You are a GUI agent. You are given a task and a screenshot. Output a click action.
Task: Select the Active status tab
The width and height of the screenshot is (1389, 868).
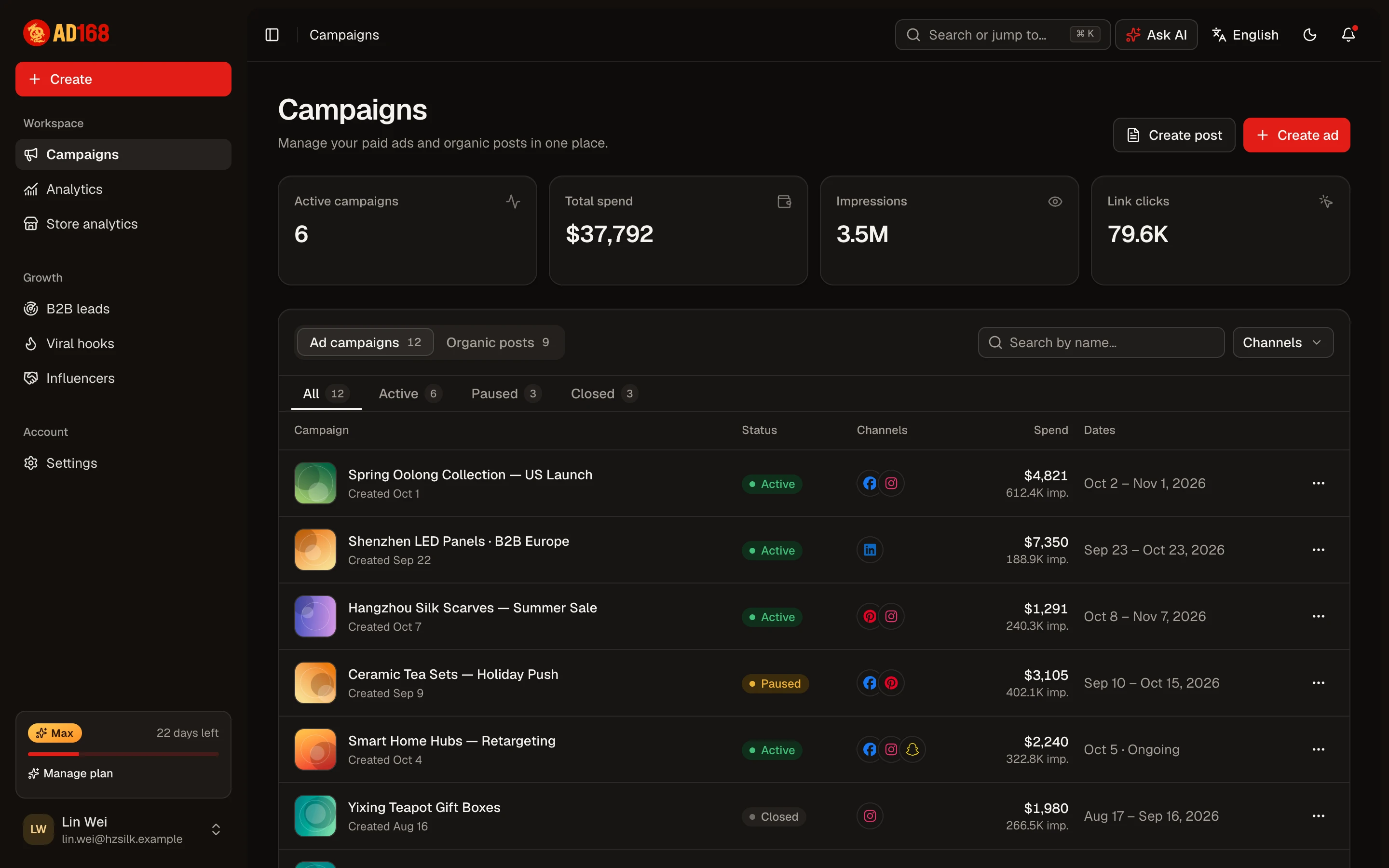tap(410, 394)
